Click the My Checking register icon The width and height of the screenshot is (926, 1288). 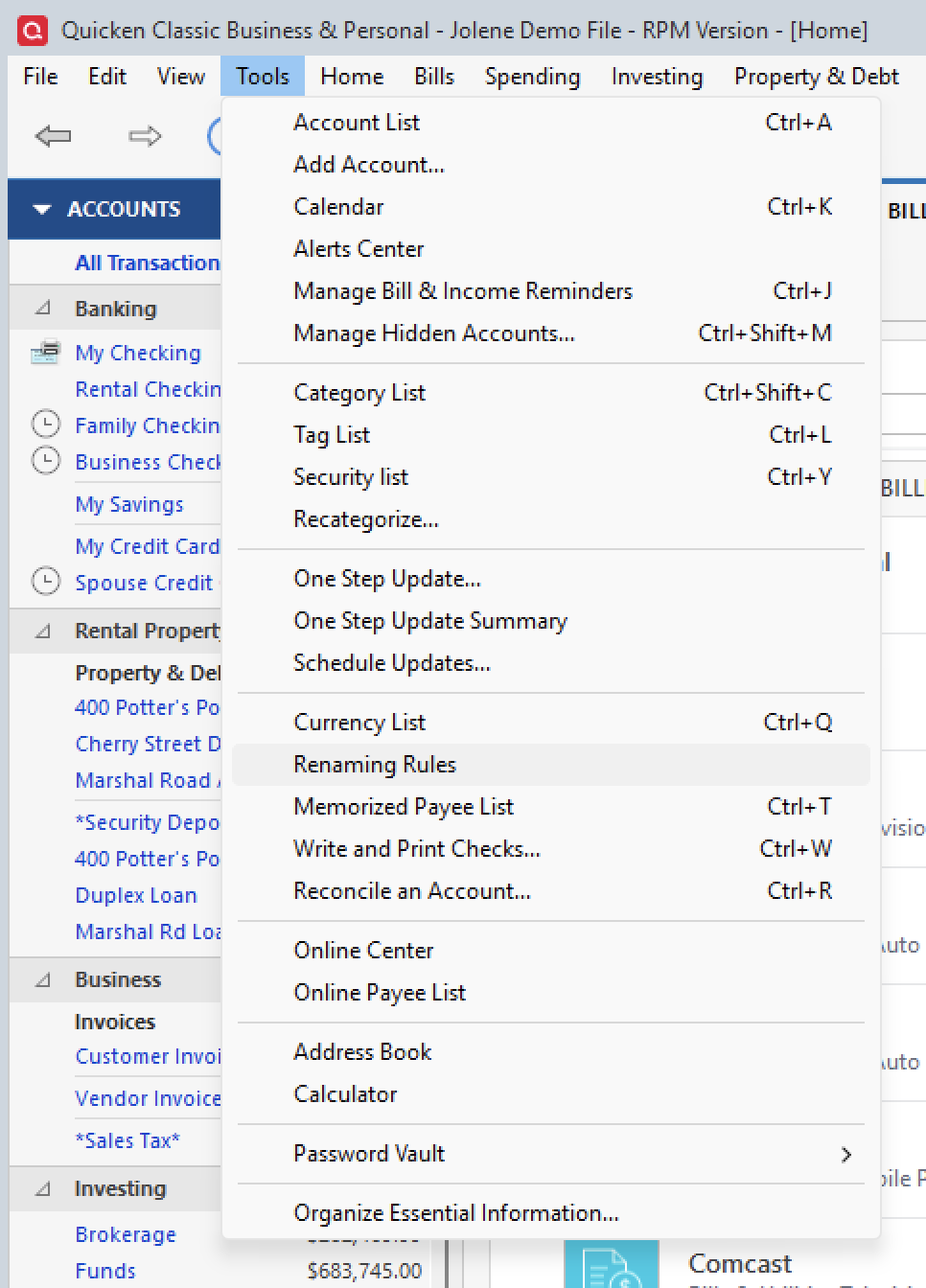point(45,353)
